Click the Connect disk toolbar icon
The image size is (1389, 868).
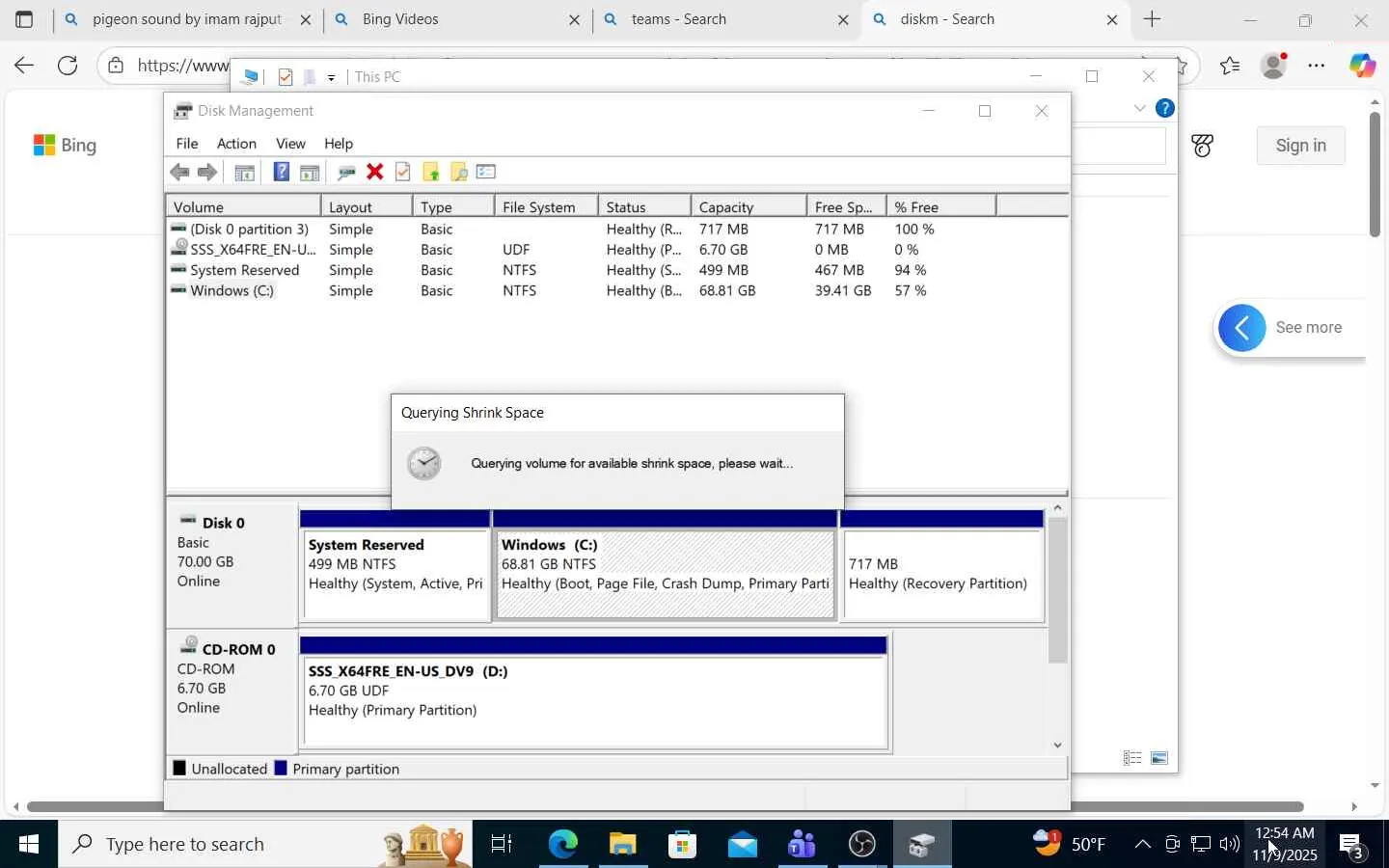(346, 172)
